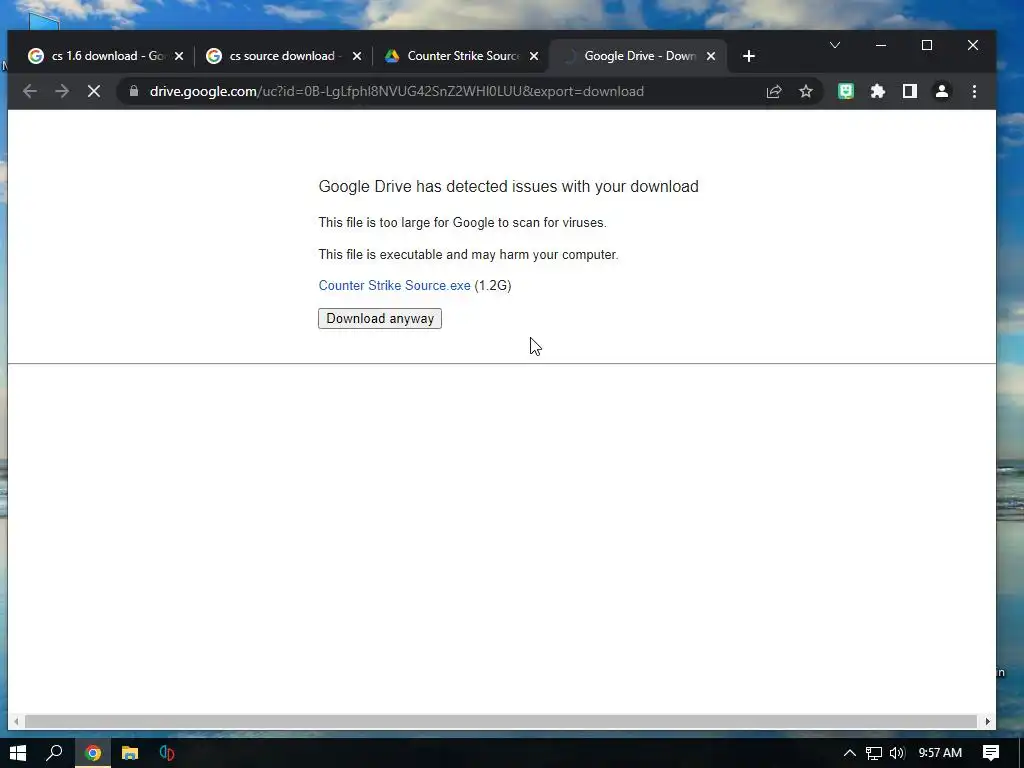Screen dimensions: 1024x768
Task: Minimize the Chrome window
Action: 881,45
